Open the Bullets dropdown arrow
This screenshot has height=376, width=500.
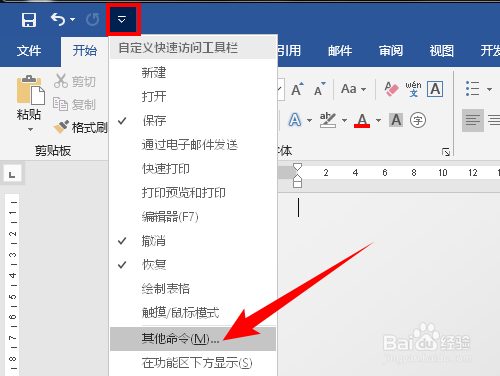point(489,89)
